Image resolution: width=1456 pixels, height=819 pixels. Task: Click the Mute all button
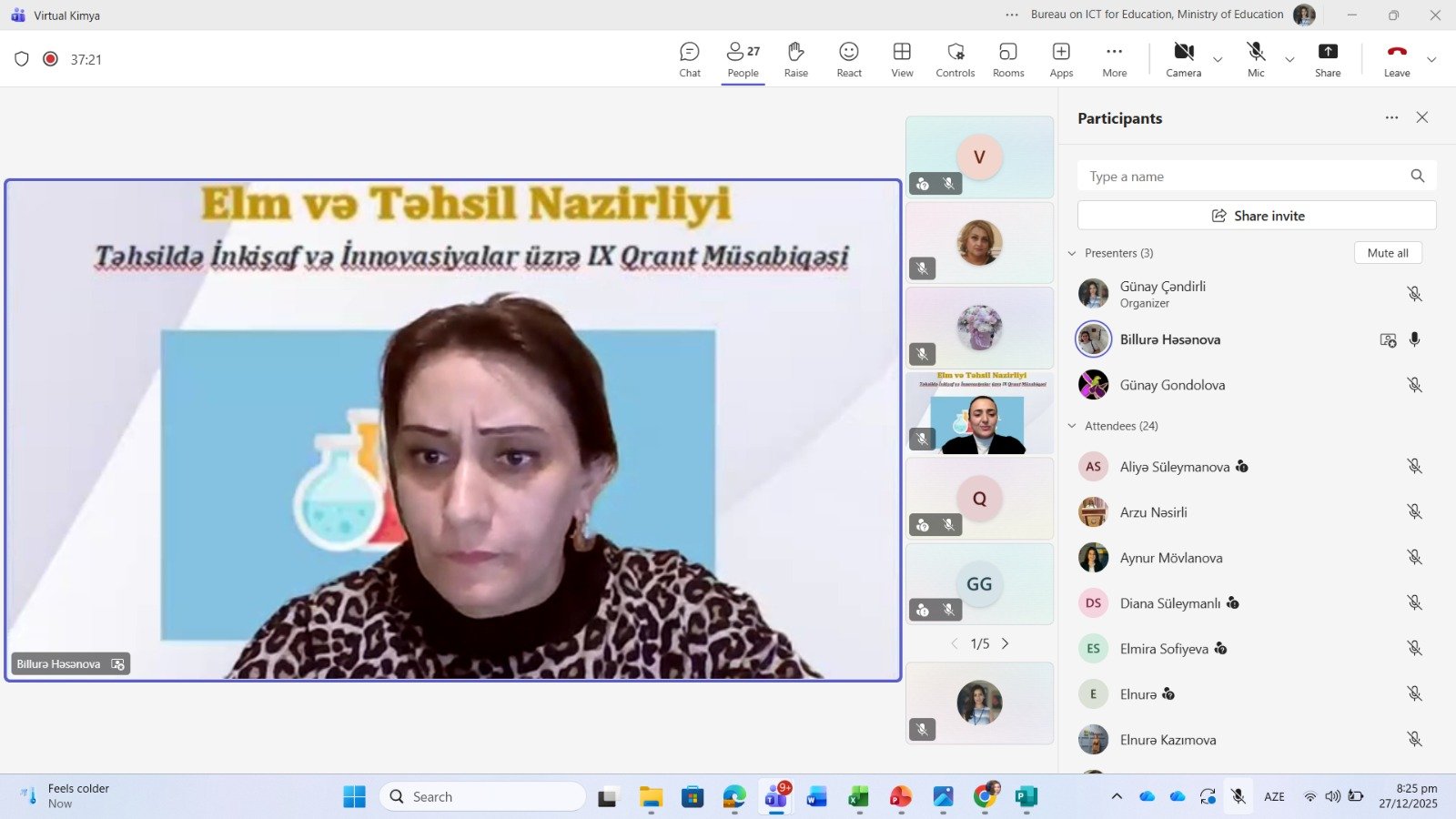(1387, 253)
